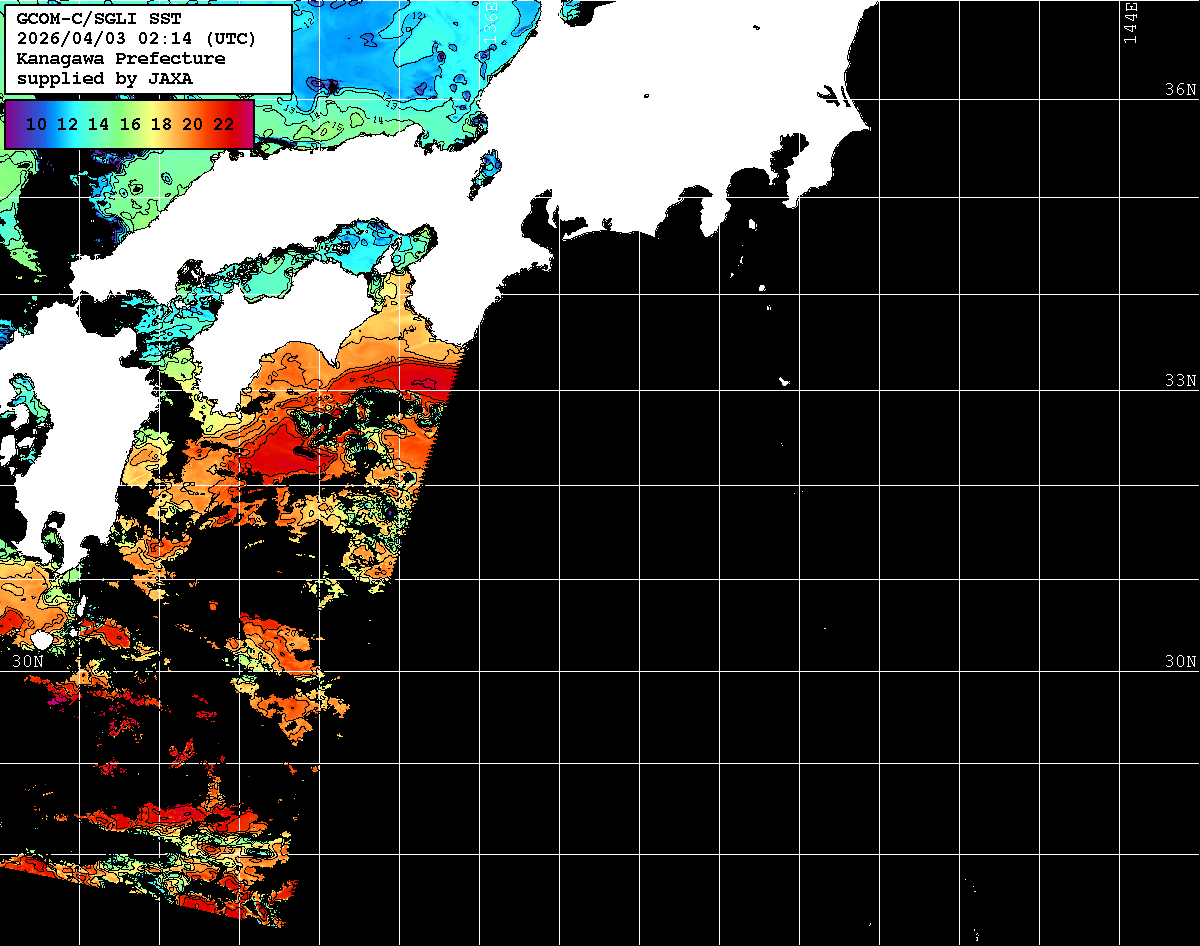Click the GCOM-C/SGLI SST title text
Viewport: 1200px width, 946px height.
click(99, 19)
